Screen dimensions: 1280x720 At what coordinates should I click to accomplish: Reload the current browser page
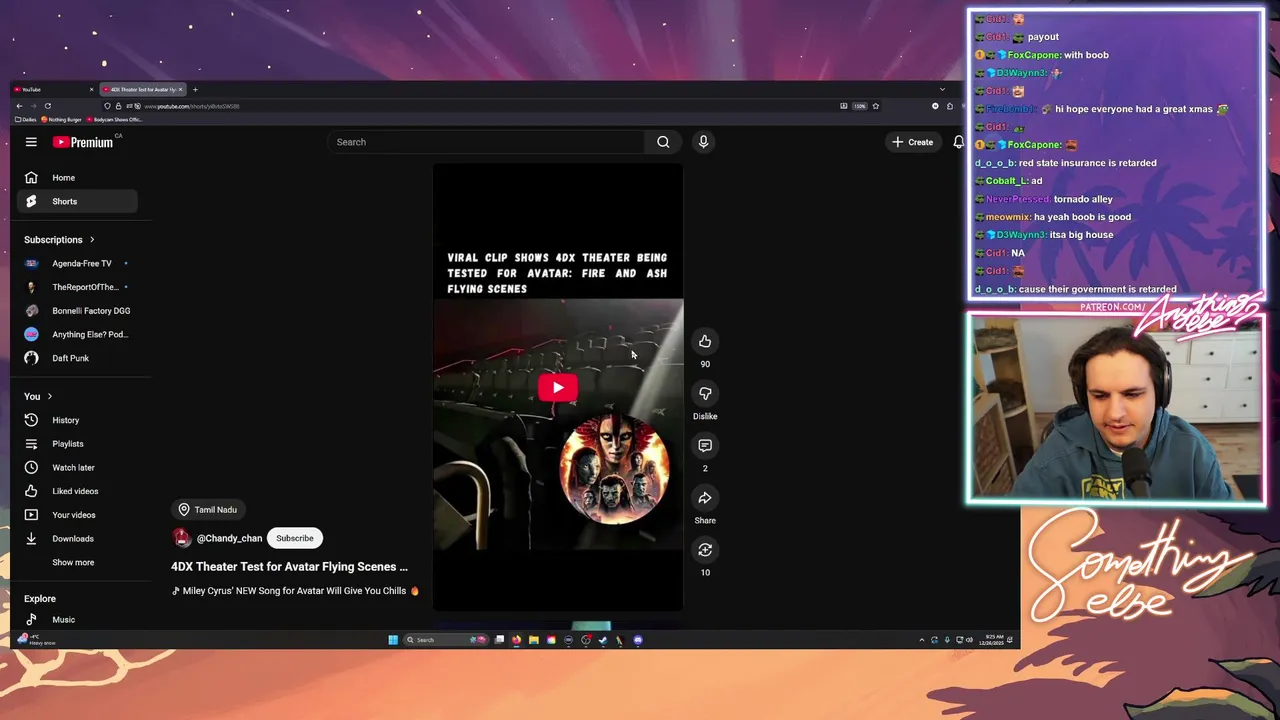[x=48, y=106]
